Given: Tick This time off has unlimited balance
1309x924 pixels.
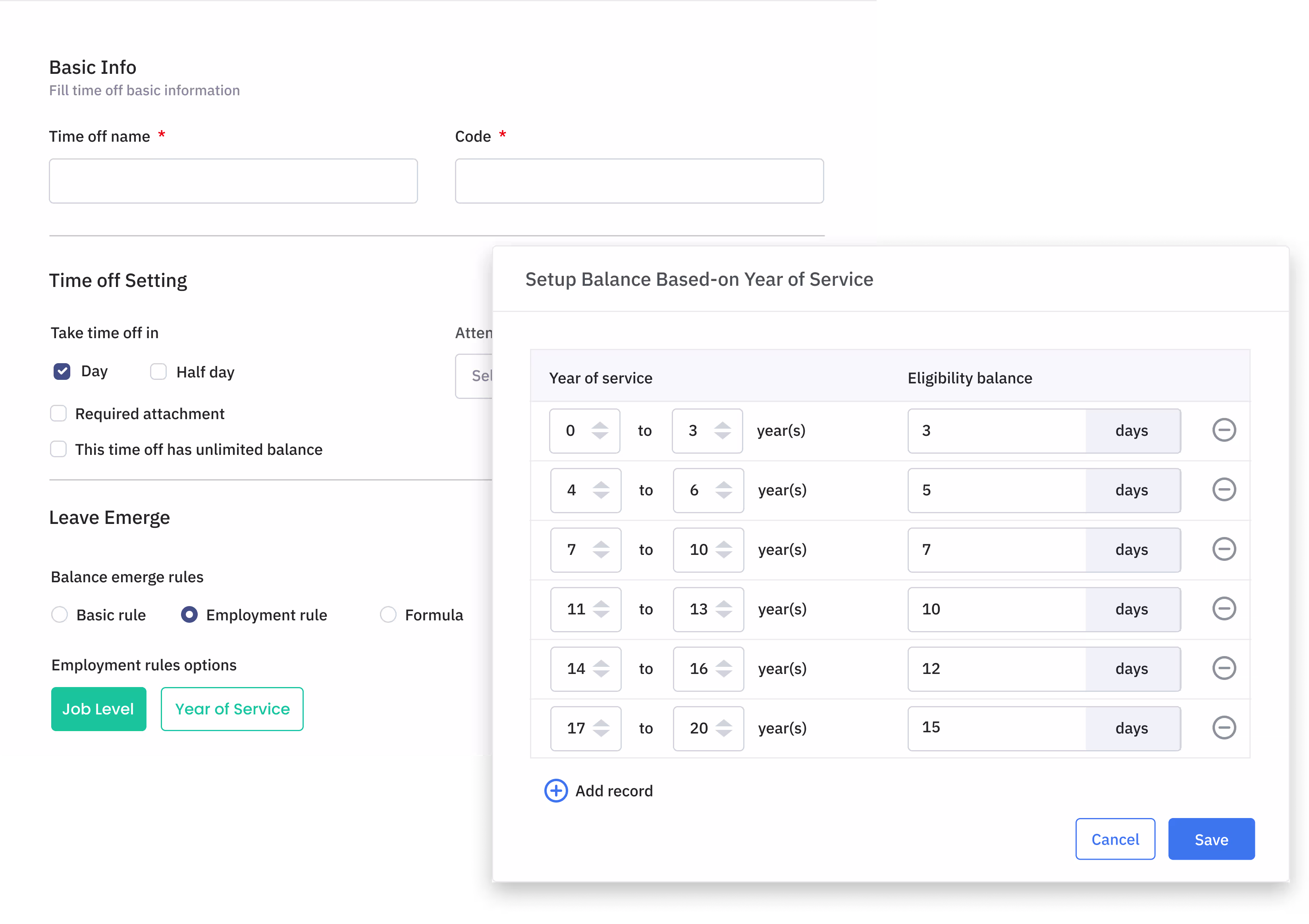Looking at the screenshot, I should click(x=58, y=449).
